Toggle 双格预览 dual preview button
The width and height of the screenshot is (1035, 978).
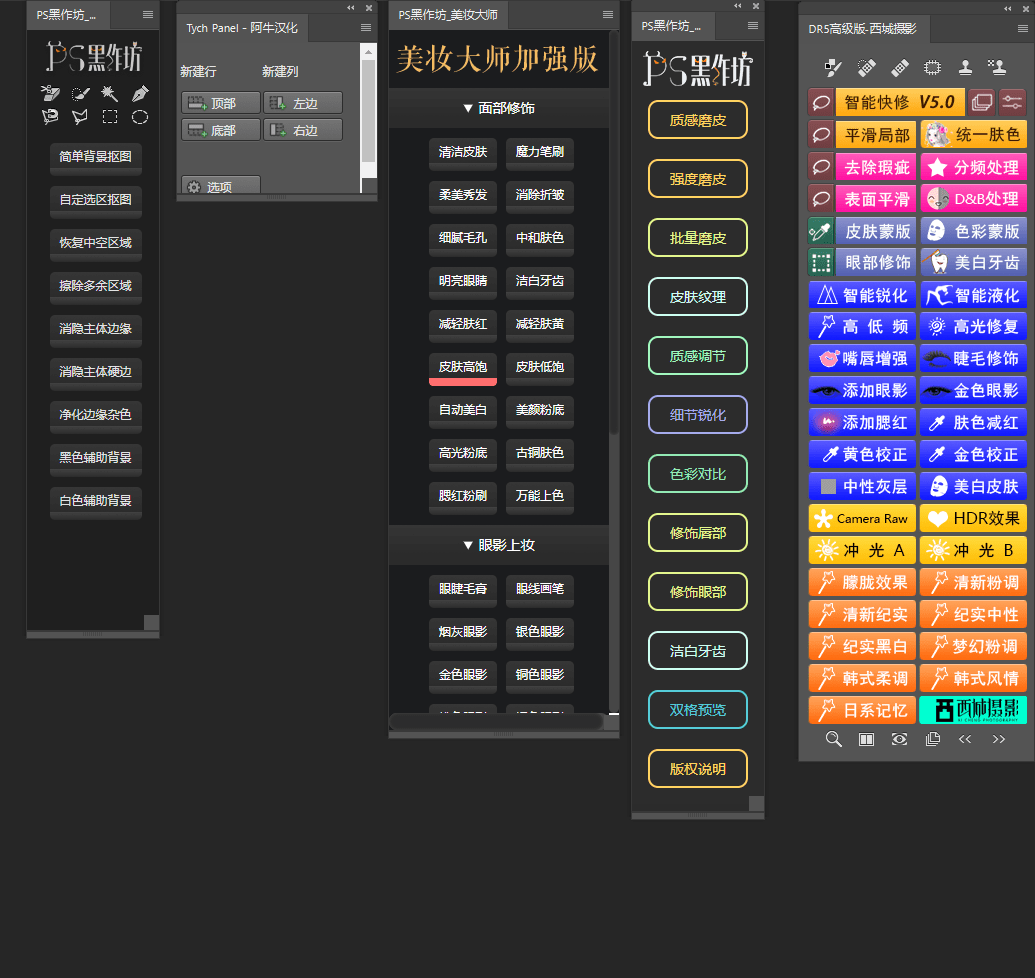[697, 710]
